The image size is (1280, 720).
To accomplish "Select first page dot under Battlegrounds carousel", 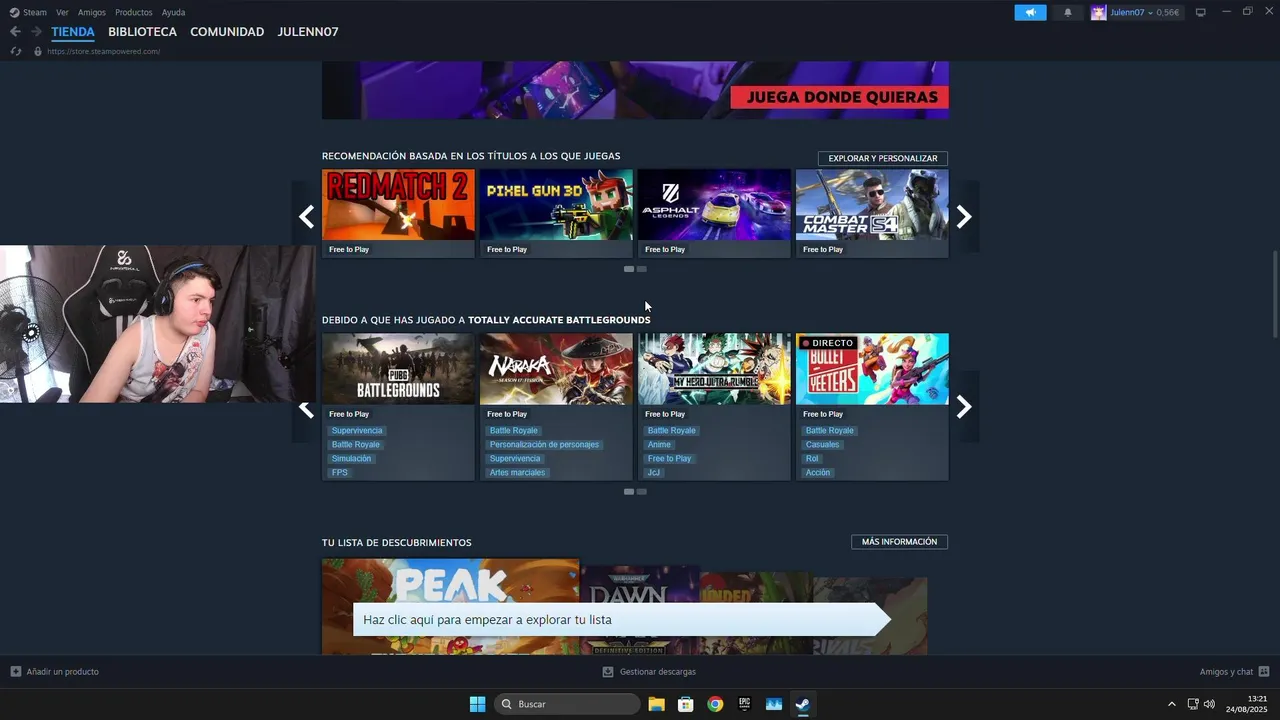I will point(629,492).
